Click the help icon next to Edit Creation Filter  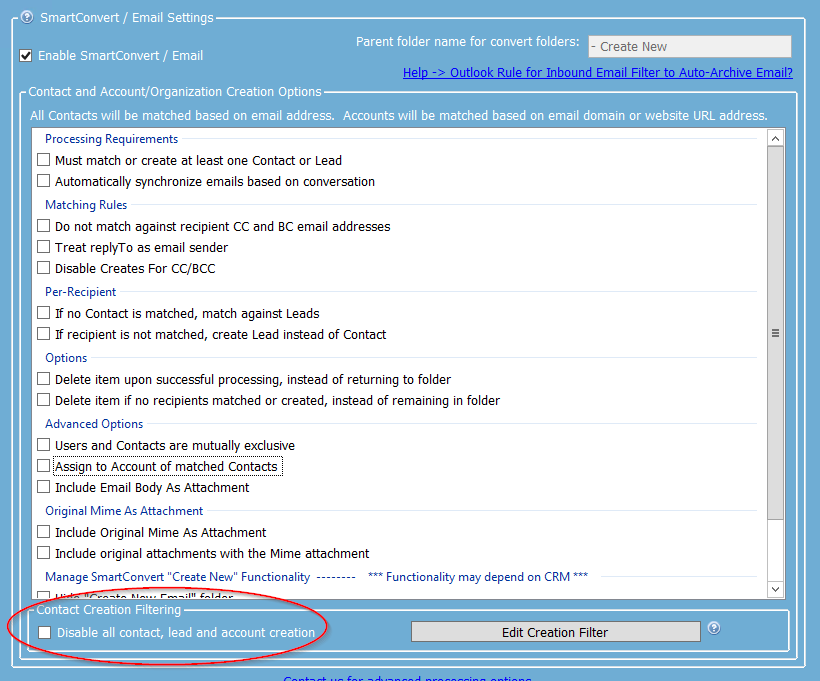(714, 628)
